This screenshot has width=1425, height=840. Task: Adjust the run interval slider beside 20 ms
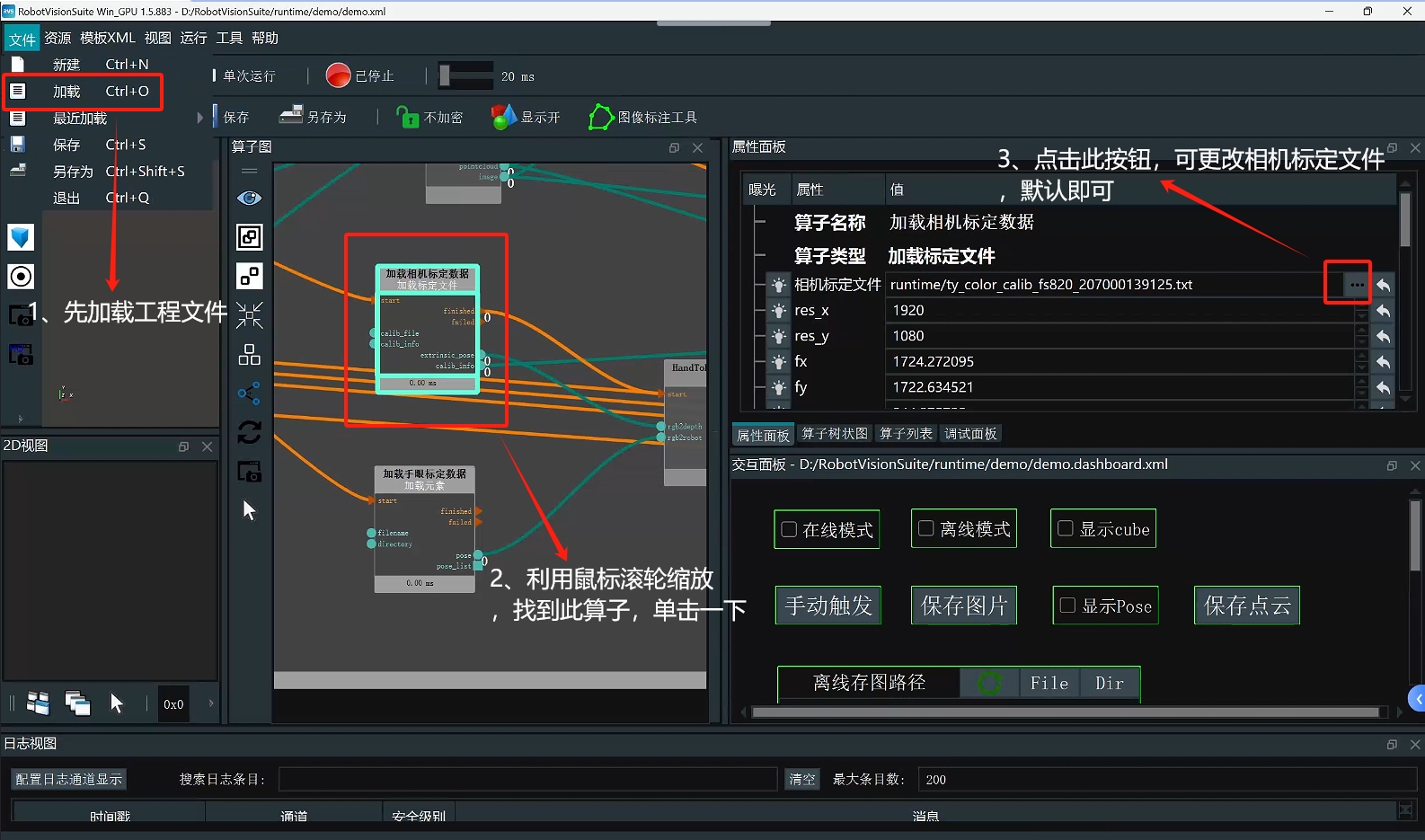pos(465,76)
